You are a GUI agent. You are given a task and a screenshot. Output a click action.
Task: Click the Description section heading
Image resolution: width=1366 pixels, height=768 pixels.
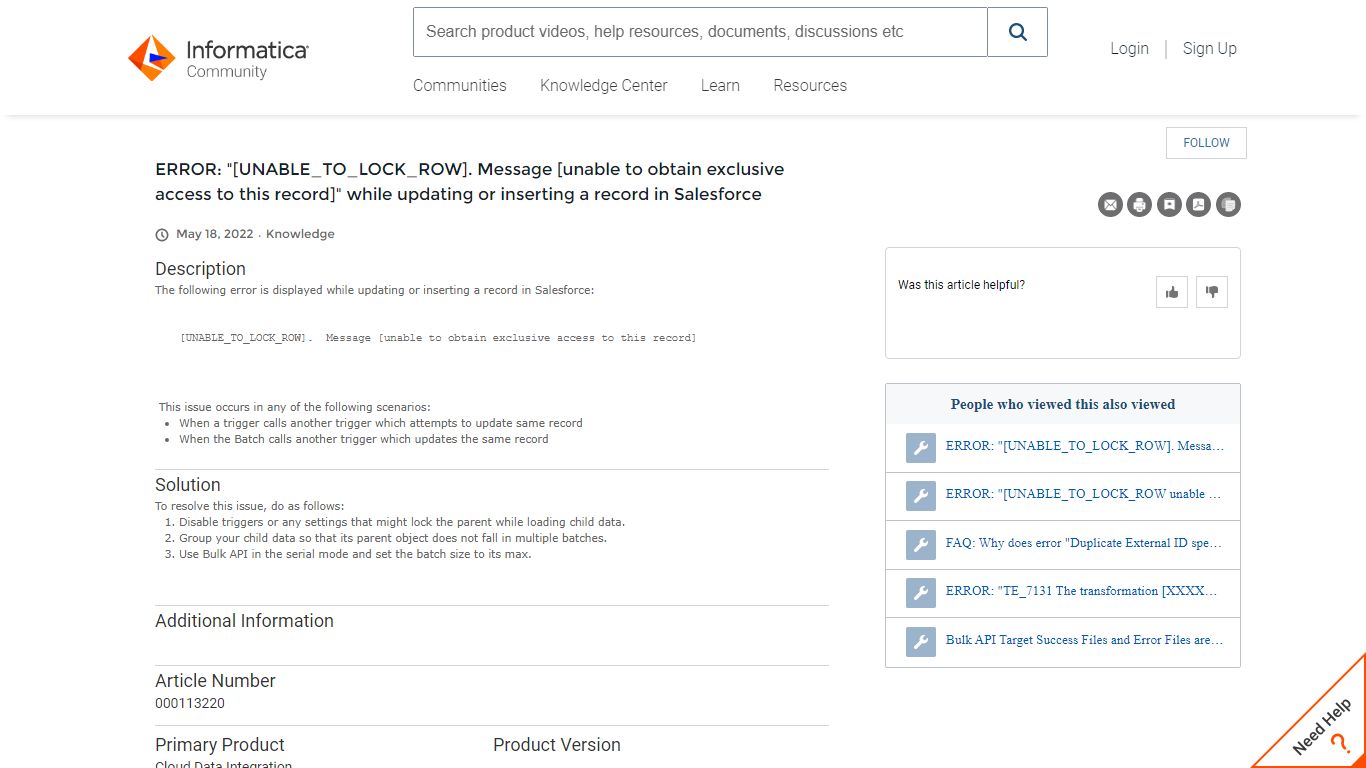point(200,269)
